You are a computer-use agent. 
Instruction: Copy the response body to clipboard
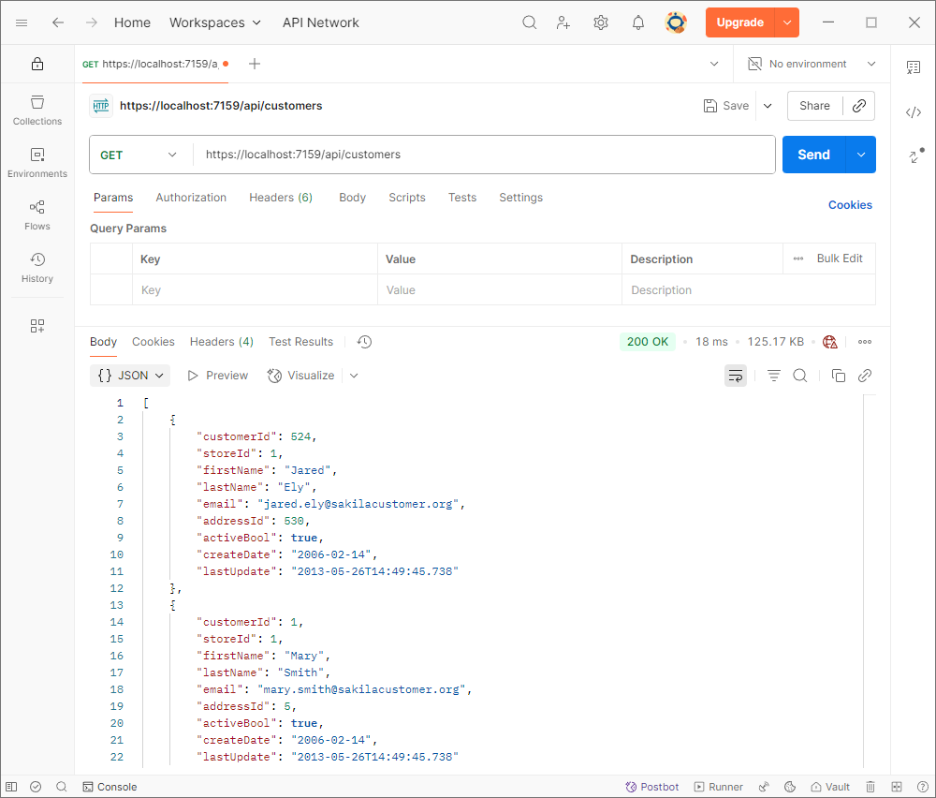[x=838, y=376]
